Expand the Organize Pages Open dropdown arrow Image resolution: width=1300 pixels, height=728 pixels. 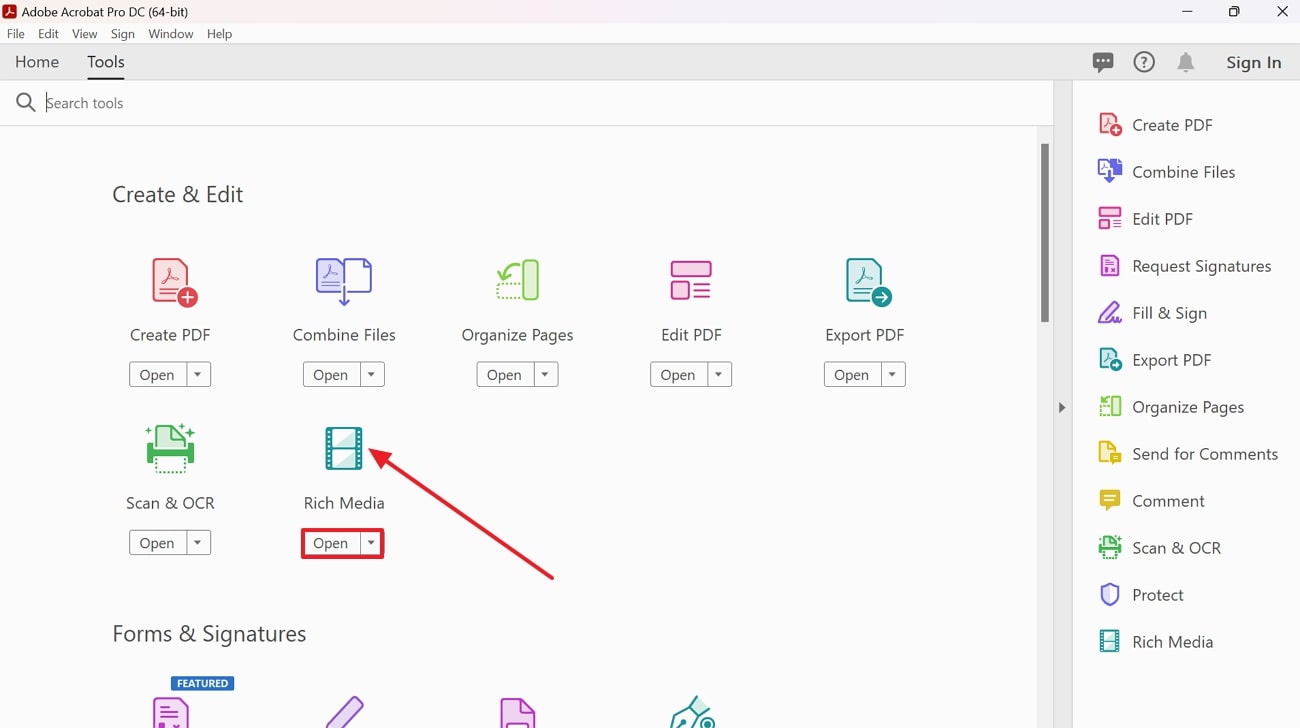(545, 375)
